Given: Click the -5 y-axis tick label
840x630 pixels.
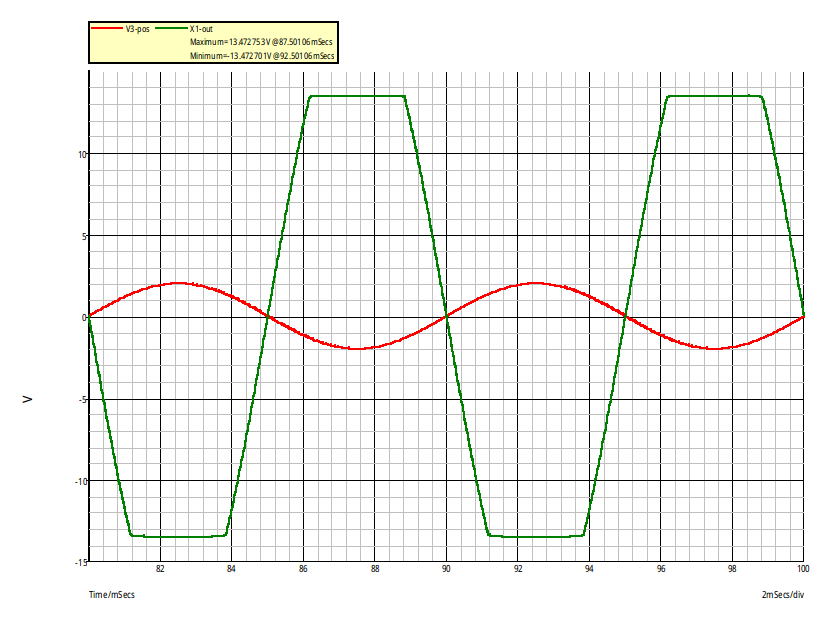Looking at the screenshot, I should [x=82, y=400].
